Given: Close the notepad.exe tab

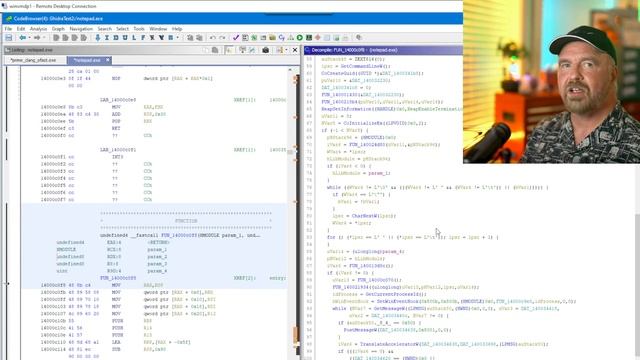Looking at the screenshot, I should click(x=108, y=60).
